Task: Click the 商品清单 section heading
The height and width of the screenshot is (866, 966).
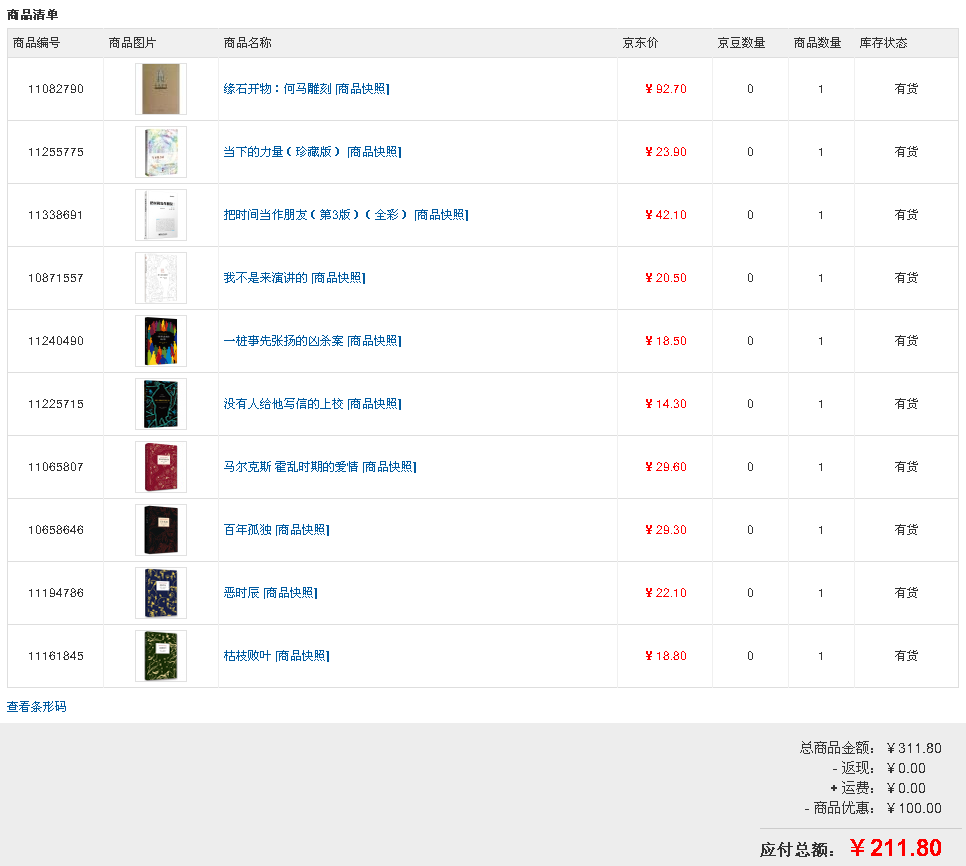Action: click(x=32, y=15)
